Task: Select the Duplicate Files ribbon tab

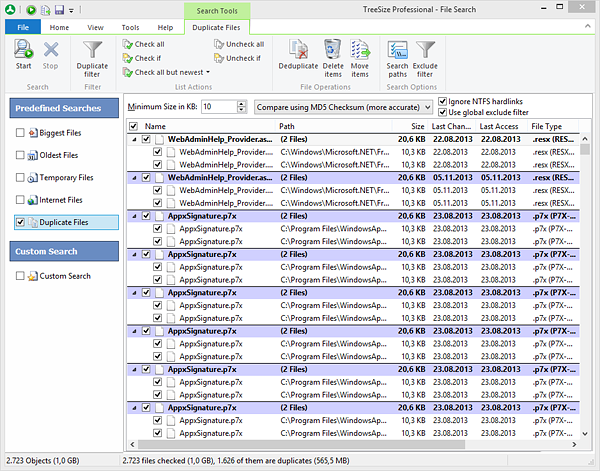Action: click(216, 28)
